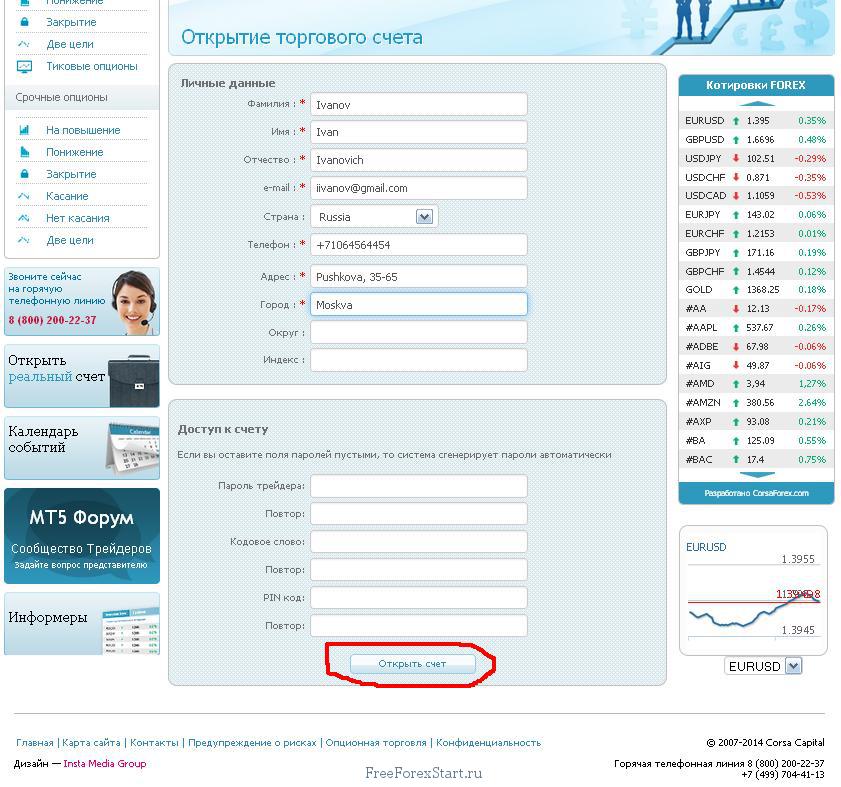
Task: Go to 'Главная' in footer menu
Action: coord(35,743)
